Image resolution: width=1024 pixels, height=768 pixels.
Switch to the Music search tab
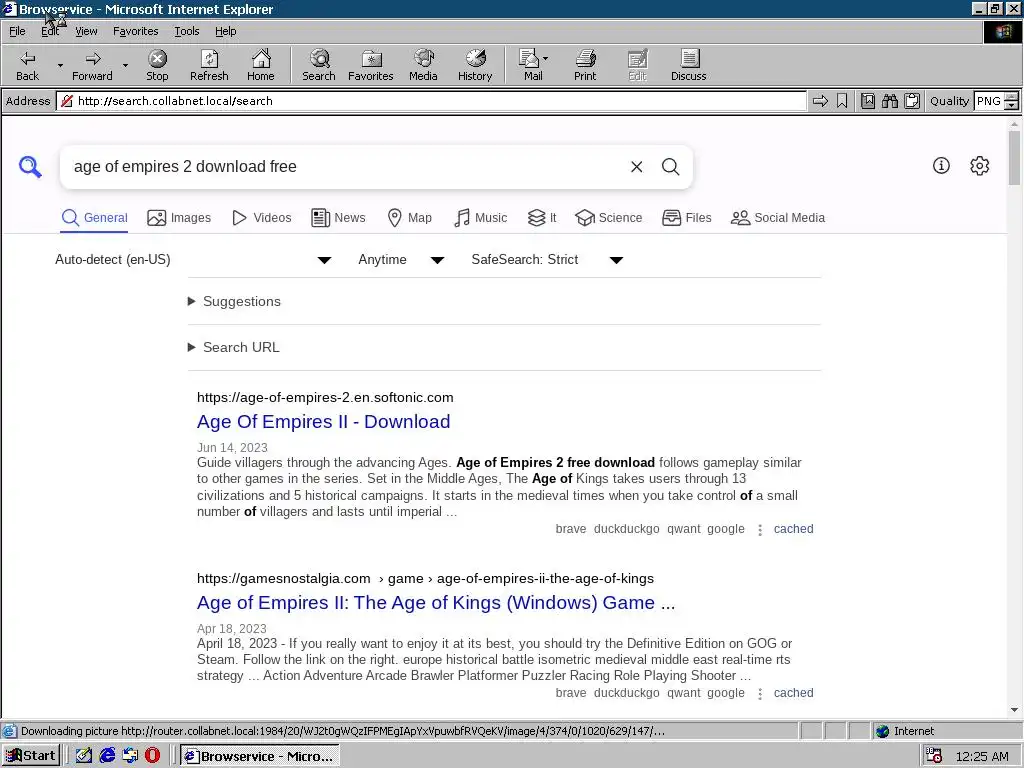pos(480,217)
